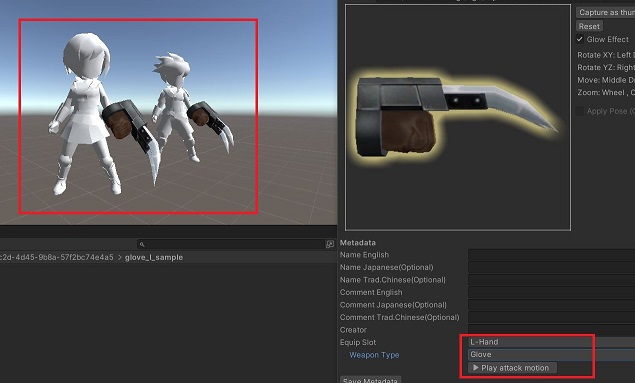This screenshot has width=635, height=383.
Task: Click the project search input field
Action: coord(230,244)
